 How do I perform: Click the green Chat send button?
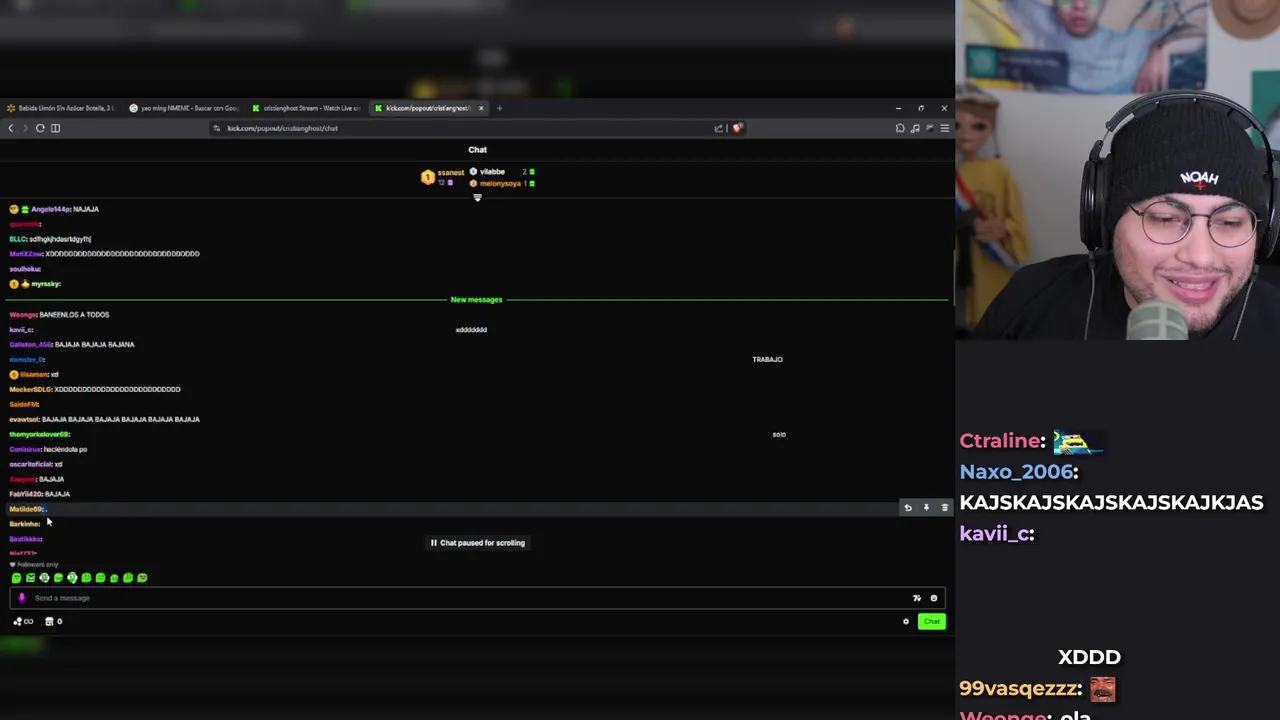point(931,621)
